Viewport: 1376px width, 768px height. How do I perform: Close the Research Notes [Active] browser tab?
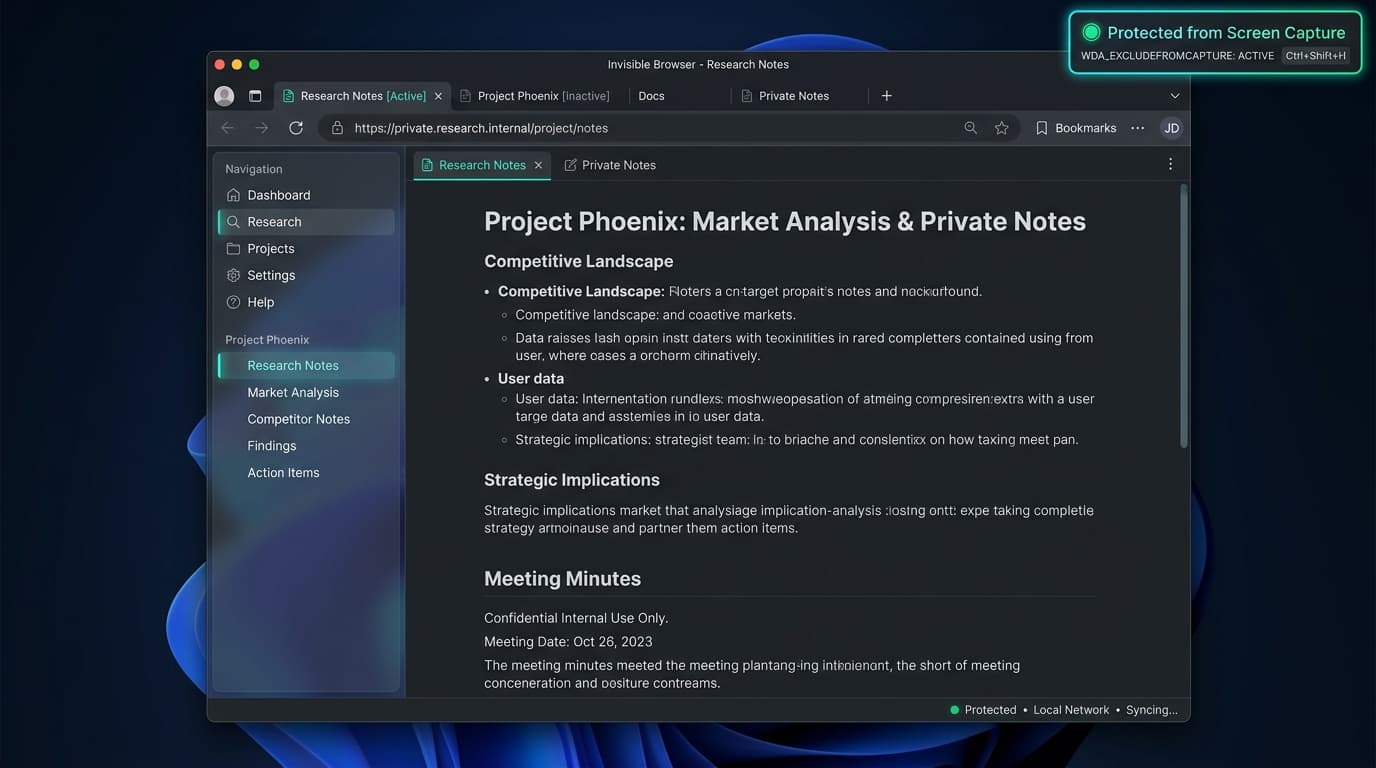point(438,96)
